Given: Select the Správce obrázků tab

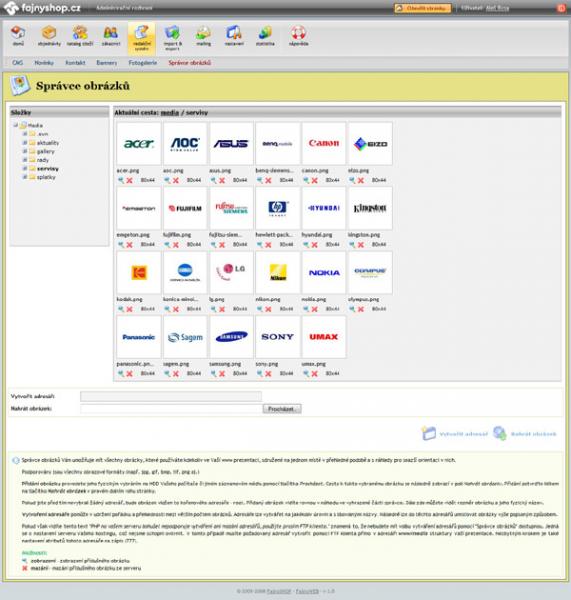Looking at the screenshot, I should click(x=189, y=62).
